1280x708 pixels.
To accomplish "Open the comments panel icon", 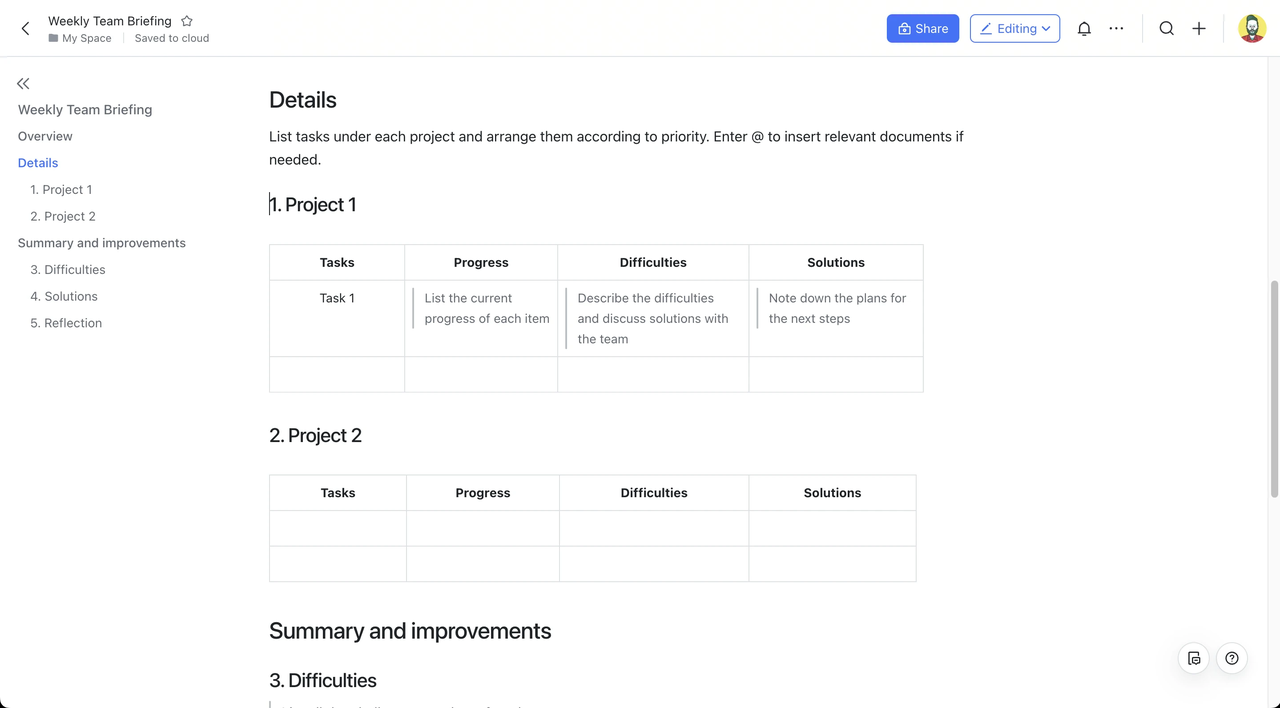I will 1194,658.
